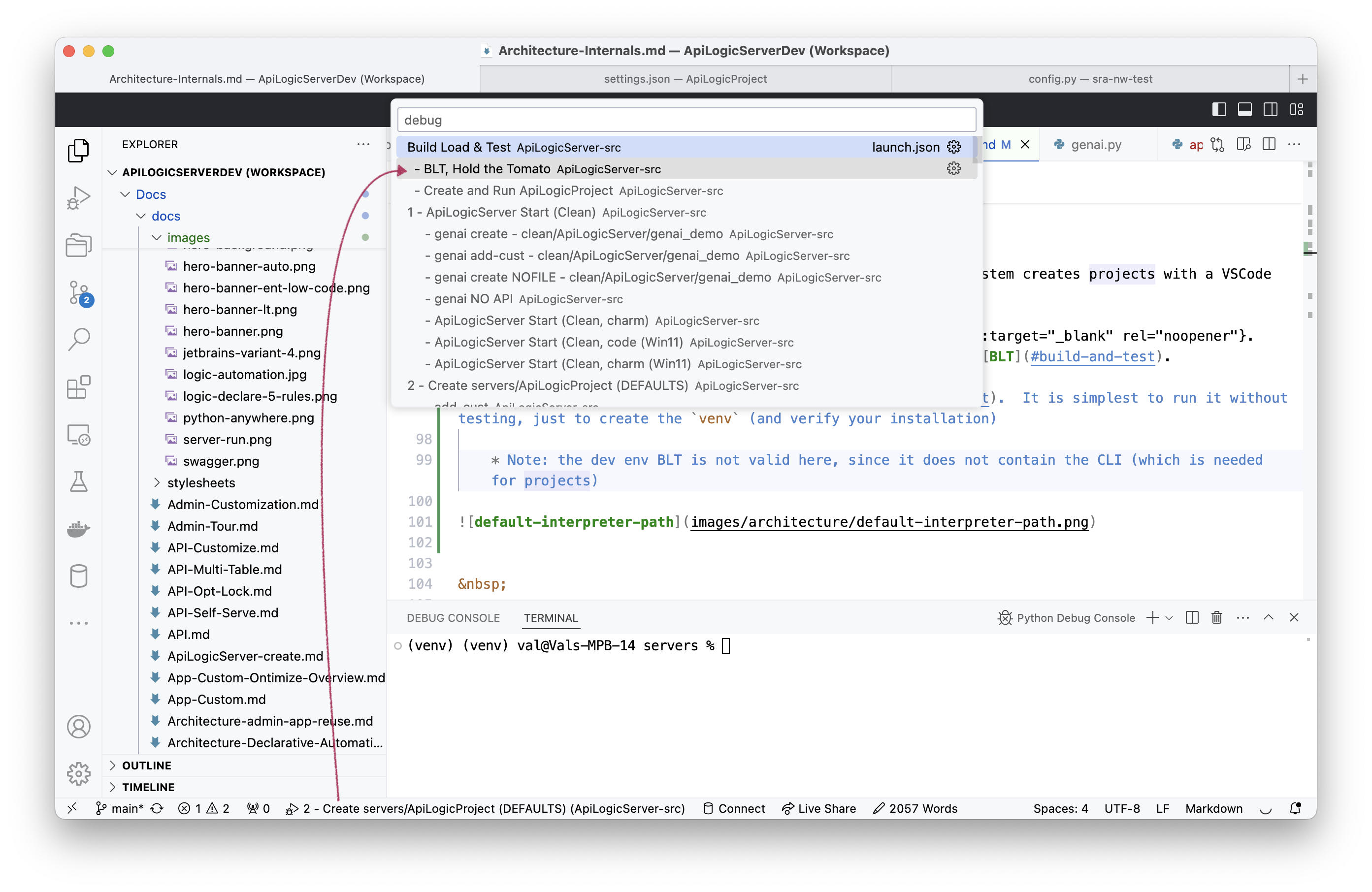Open the Testing flask view
1372x892 pixels.
point(78,482)
